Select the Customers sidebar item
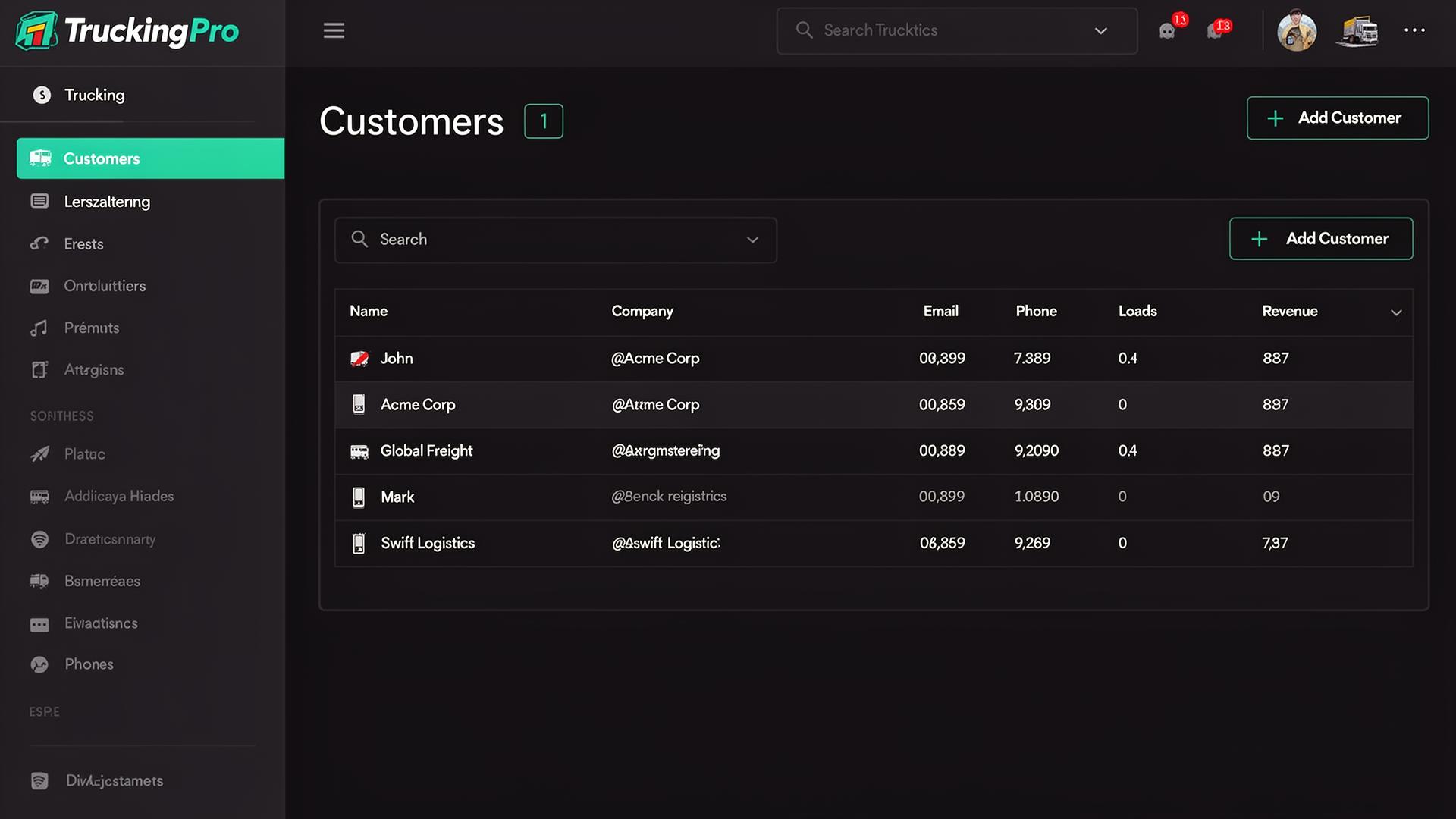Viewport: 1456px width, 819px height. pyautogui.click(x=150, y=158)
